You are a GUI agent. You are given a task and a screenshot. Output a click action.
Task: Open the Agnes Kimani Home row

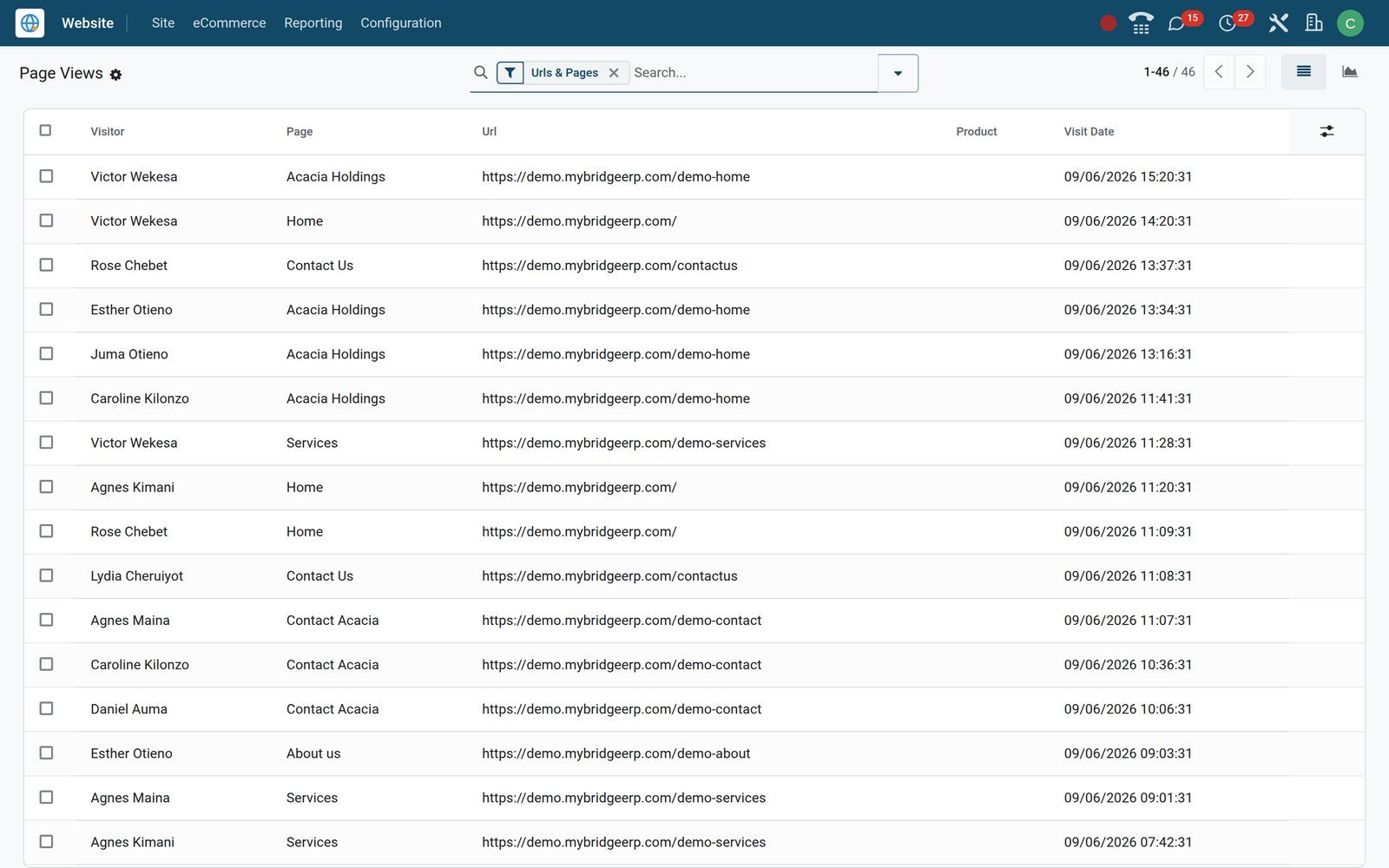[x=694, y=488]
